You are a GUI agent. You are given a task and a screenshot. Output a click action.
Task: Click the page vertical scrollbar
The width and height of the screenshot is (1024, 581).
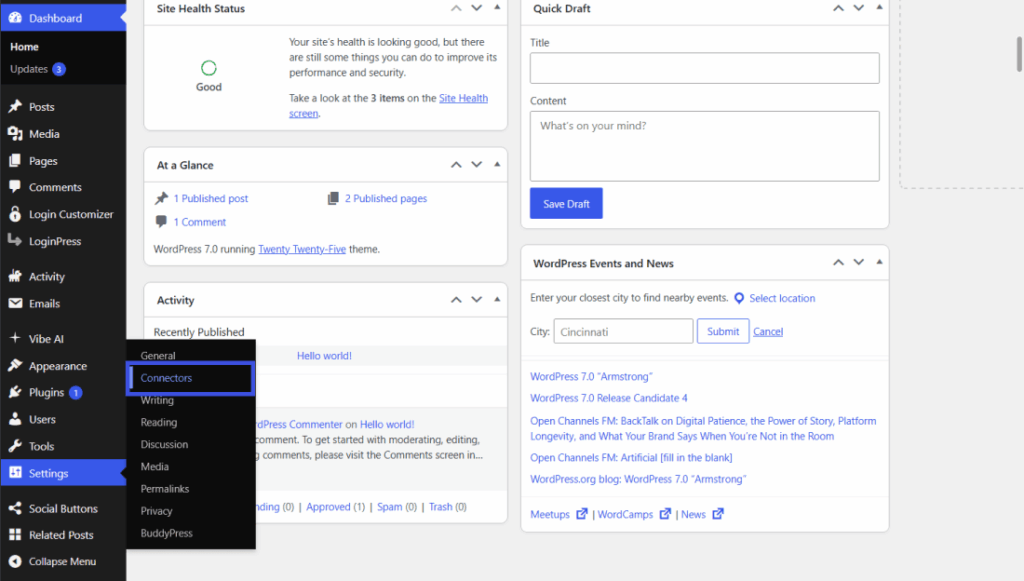coord(1019,55)
